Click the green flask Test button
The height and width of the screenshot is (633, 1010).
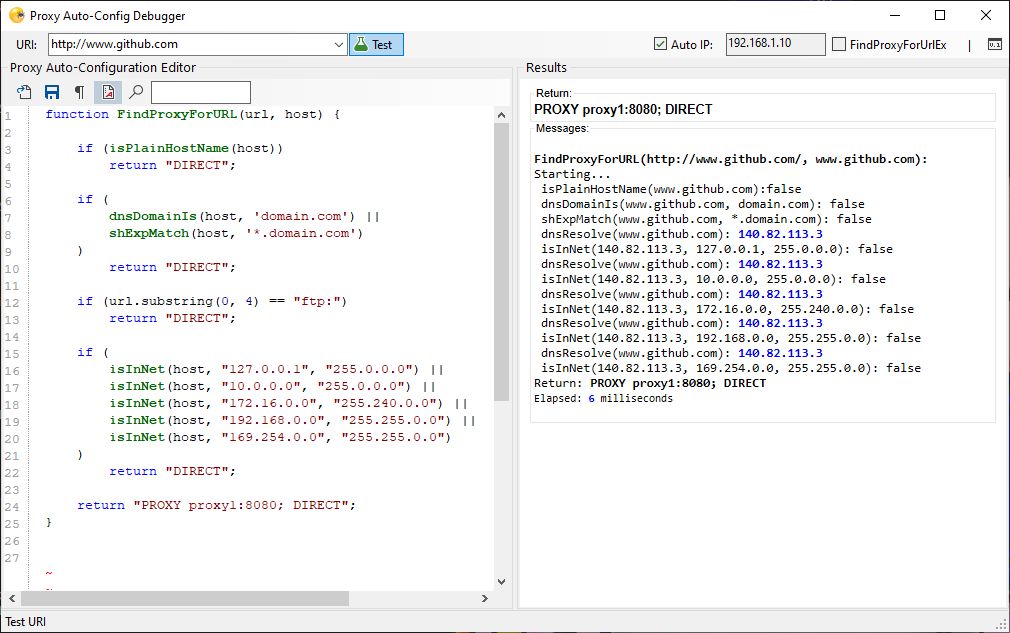tap(376, 44)
